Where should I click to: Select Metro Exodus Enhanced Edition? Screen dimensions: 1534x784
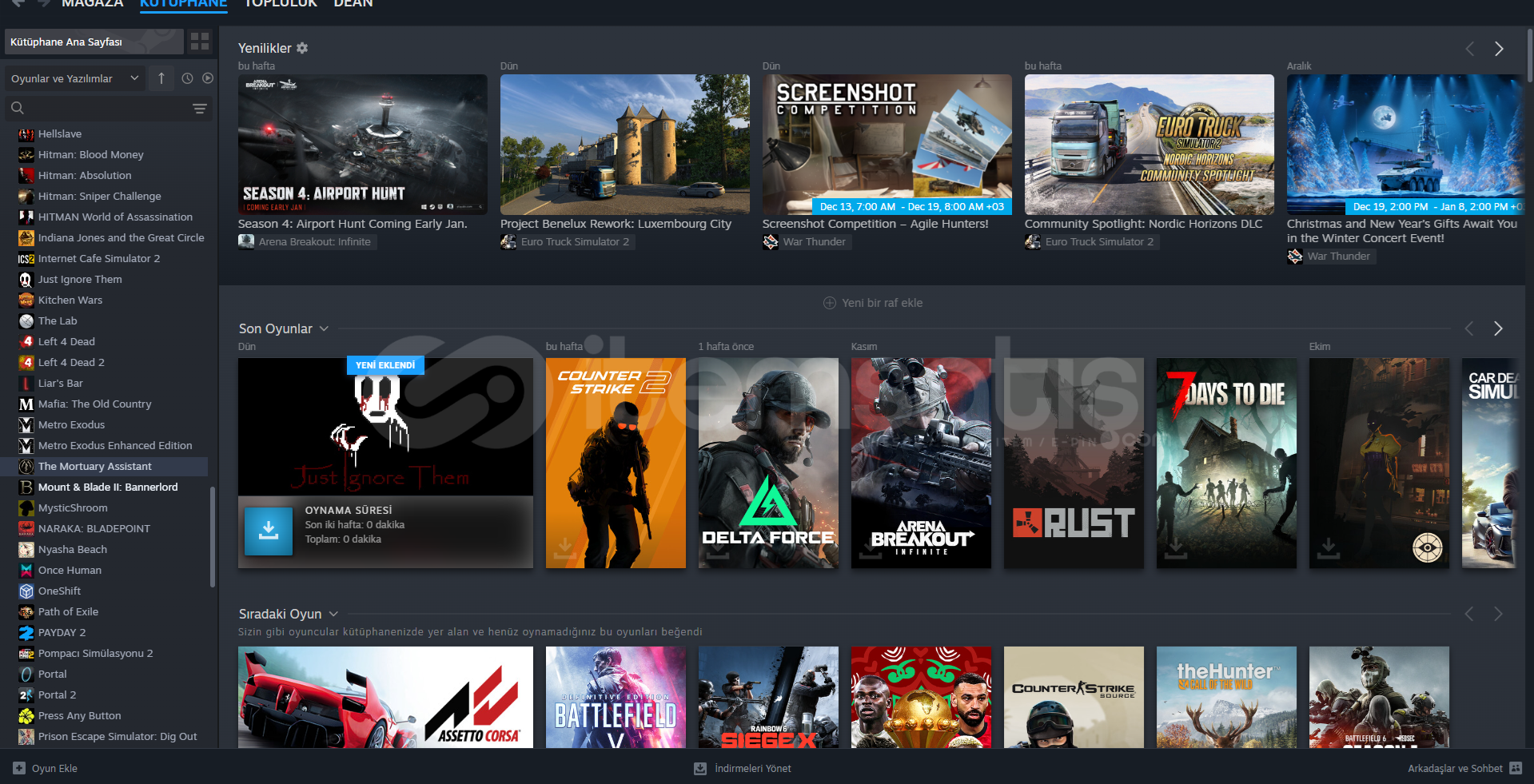[104, 446]
